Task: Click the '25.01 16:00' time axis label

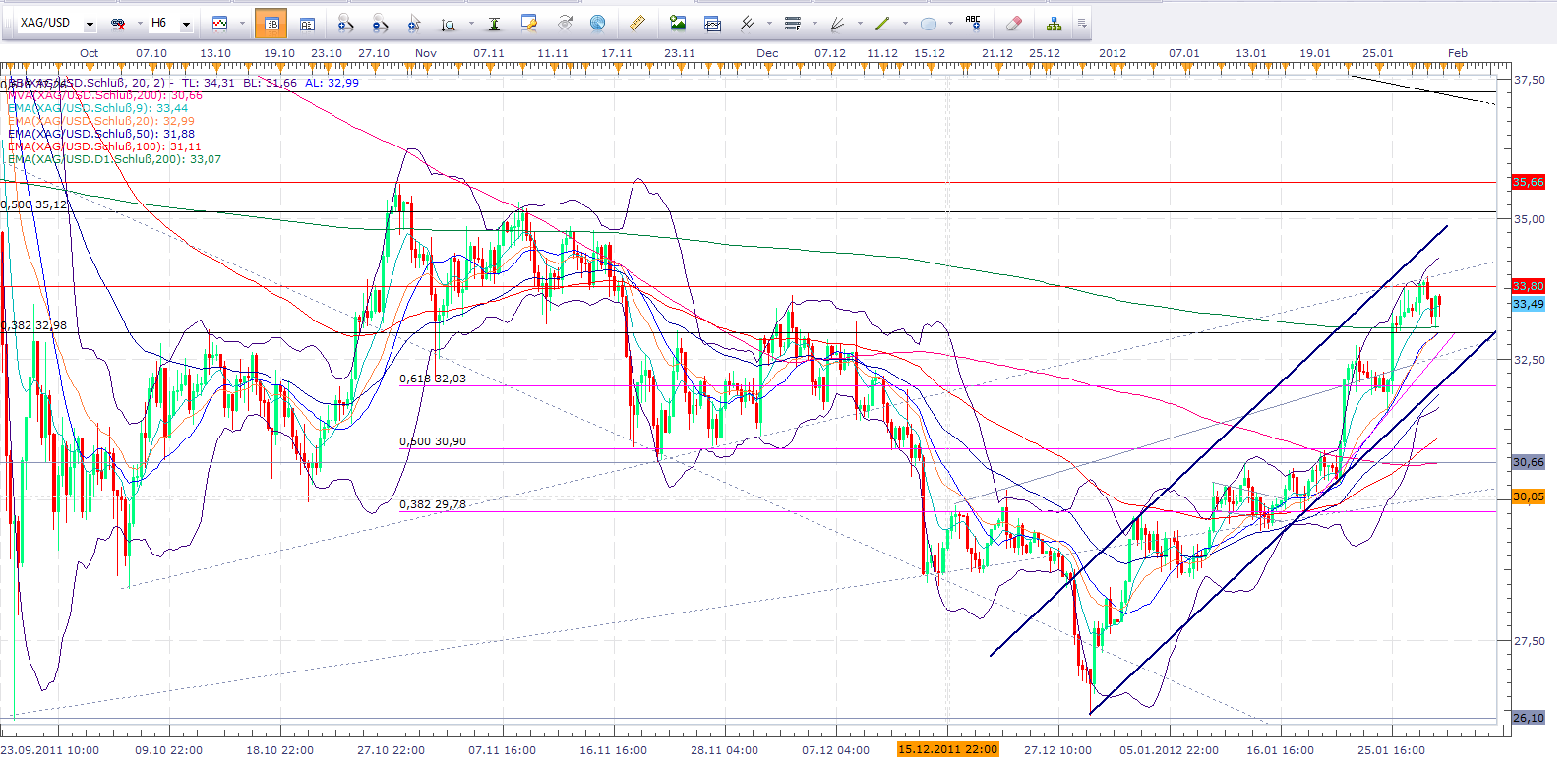Action: click(x=1392, y=750)
